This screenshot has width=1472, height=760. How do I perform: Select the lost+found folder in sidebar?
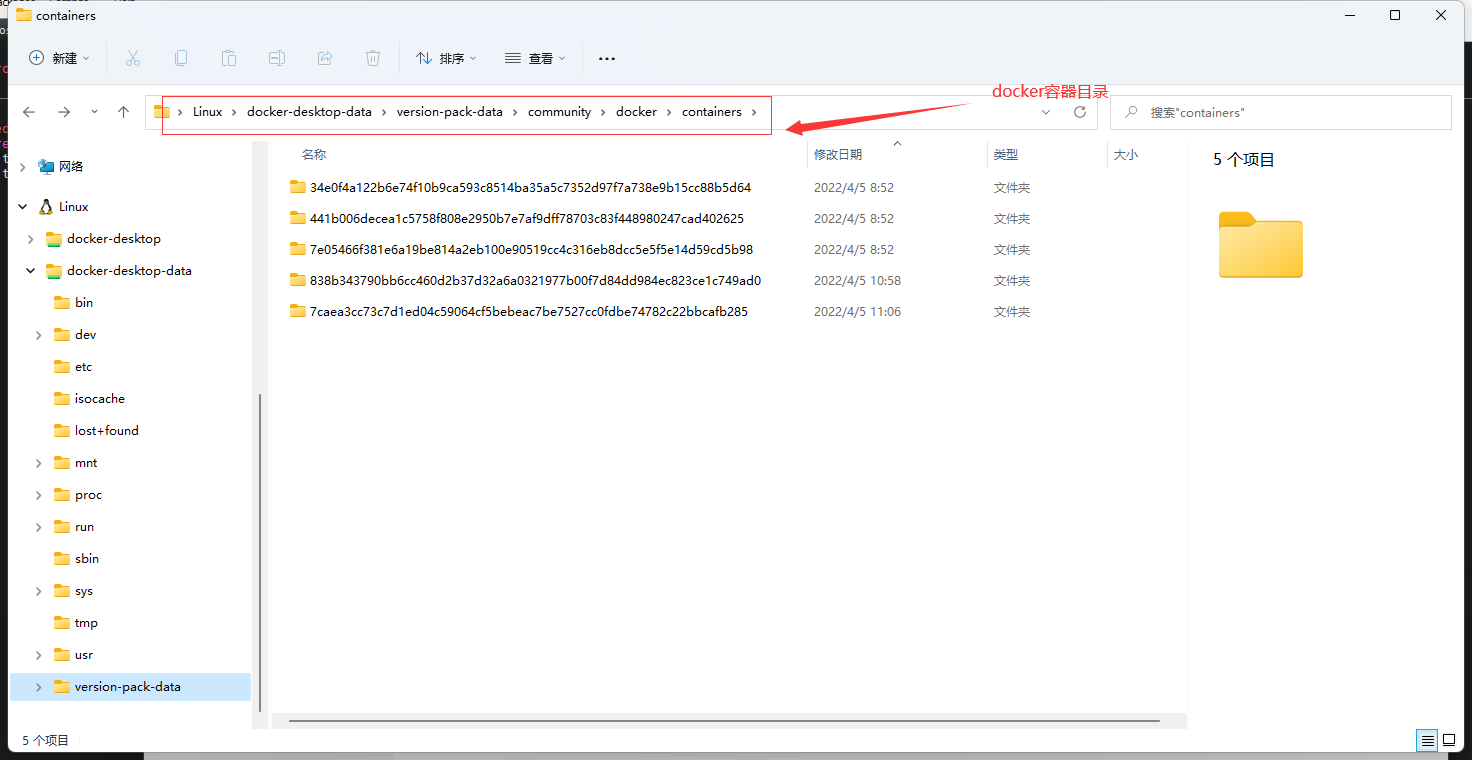tap(96, 431)
